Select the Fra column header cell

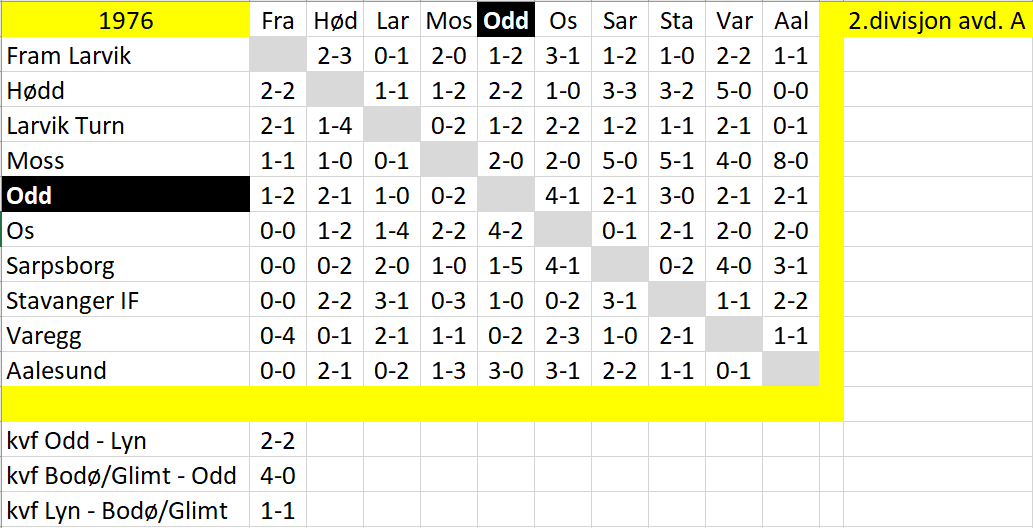click(278, 20)
